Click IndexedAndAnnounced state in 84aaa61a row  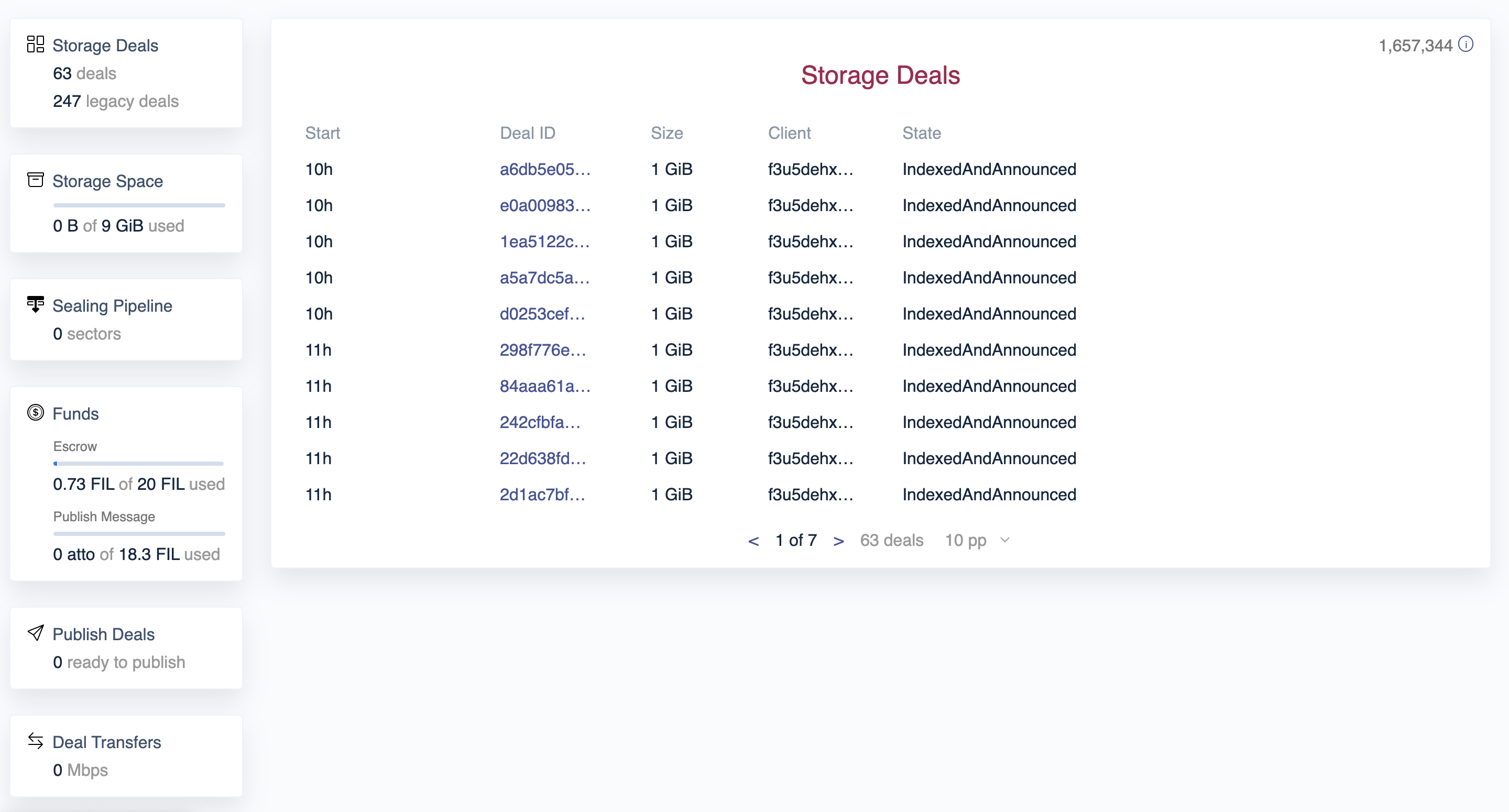989,386
